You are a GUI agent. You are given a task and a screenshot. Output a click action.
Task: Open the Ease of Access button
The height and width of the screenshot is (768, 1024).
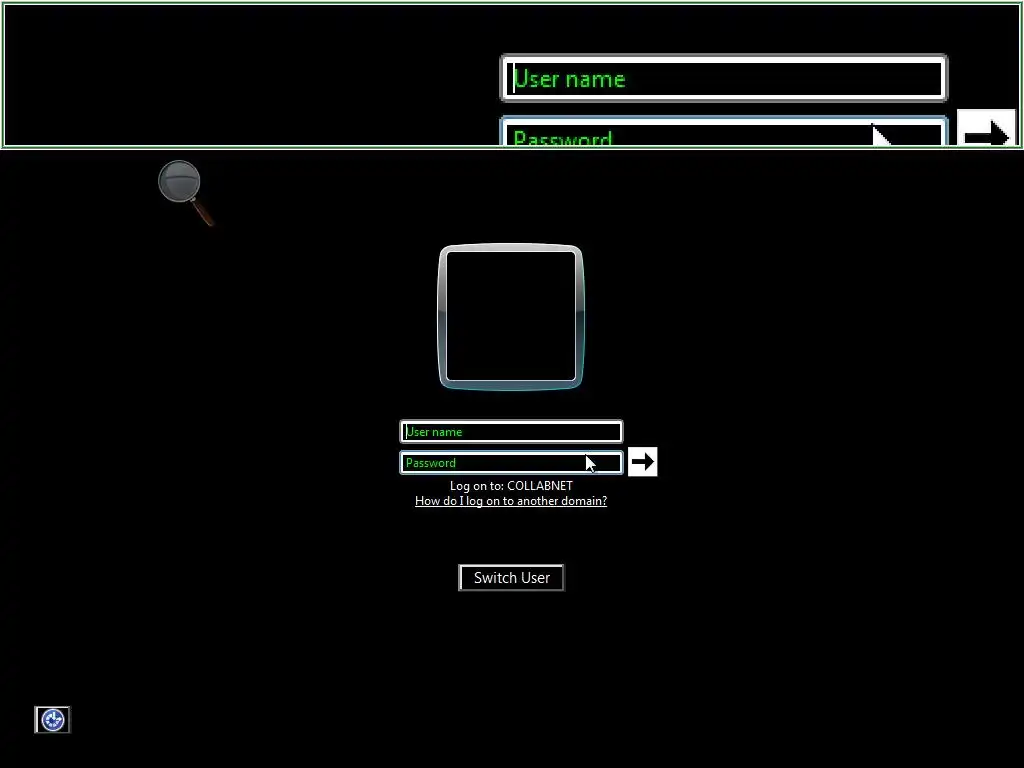pos(52,720)
